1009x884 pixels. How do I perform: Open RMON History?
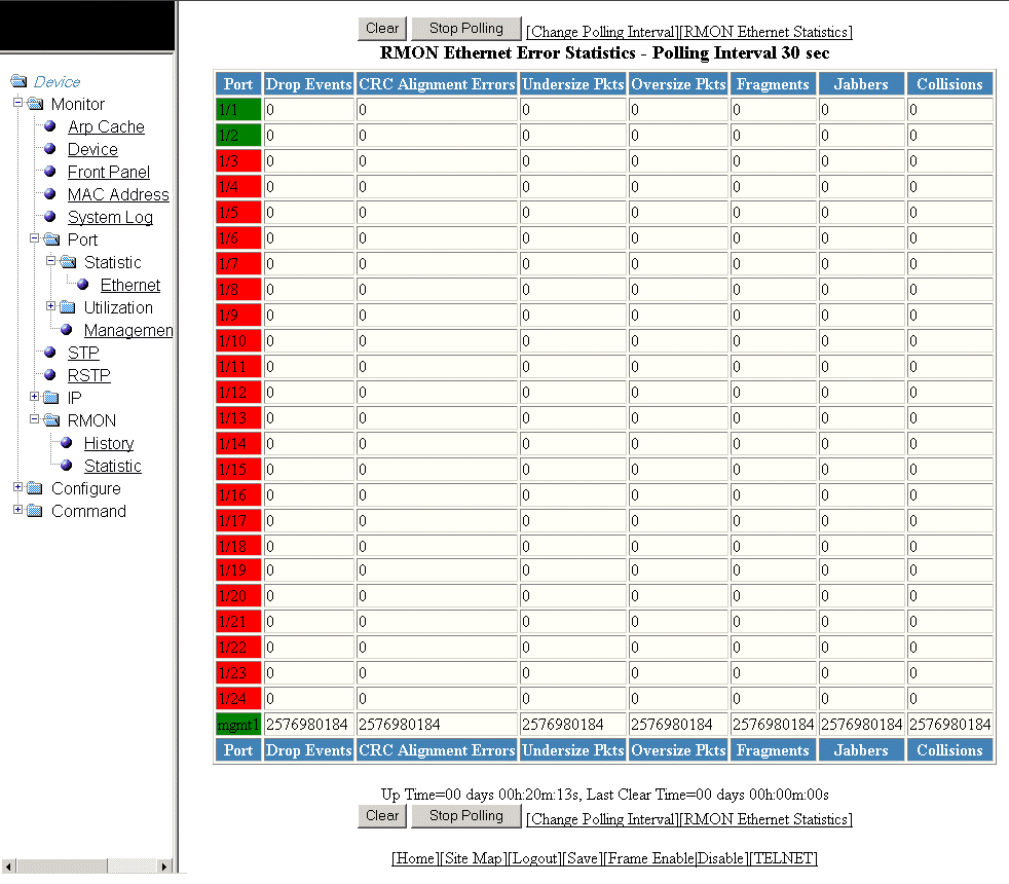click(109, 443)
